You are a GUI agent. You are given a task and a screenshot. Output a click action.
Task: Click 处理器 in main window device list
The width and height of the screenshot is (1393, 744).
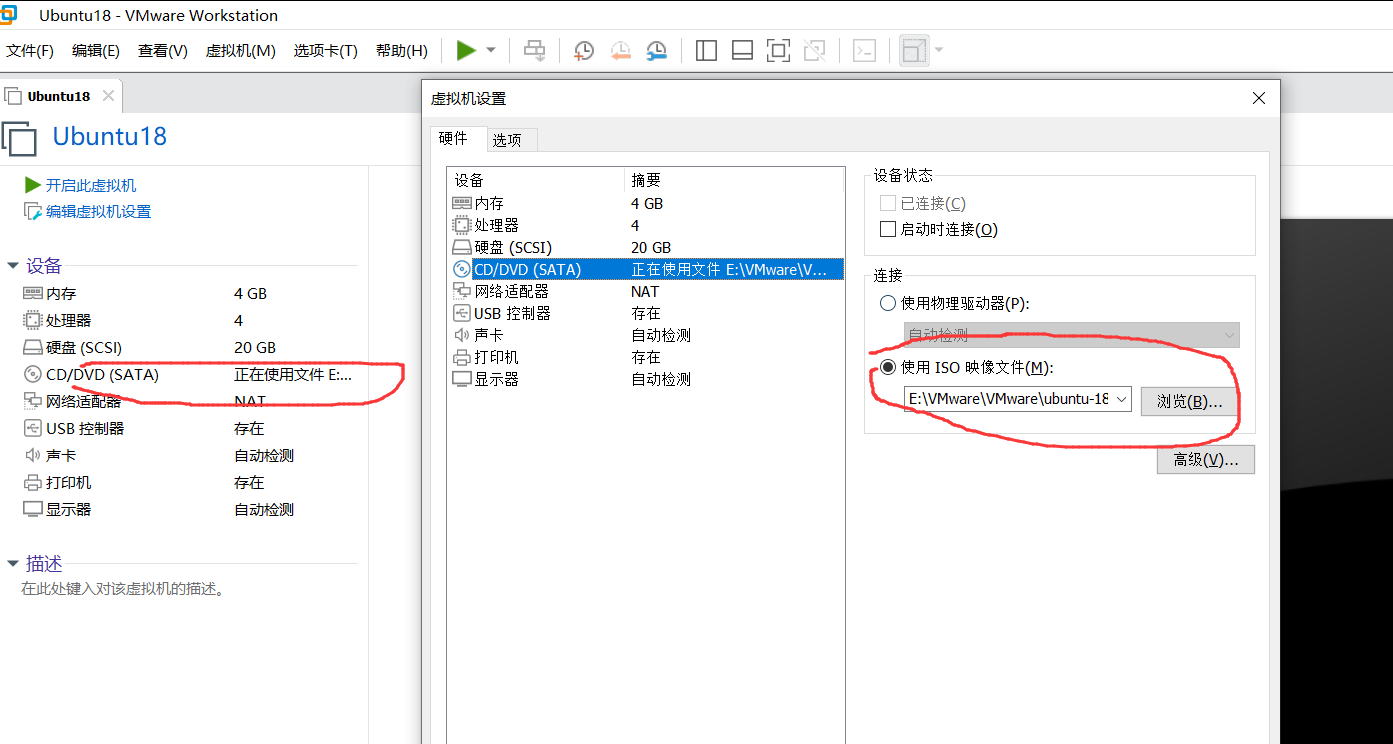[68, 321]
